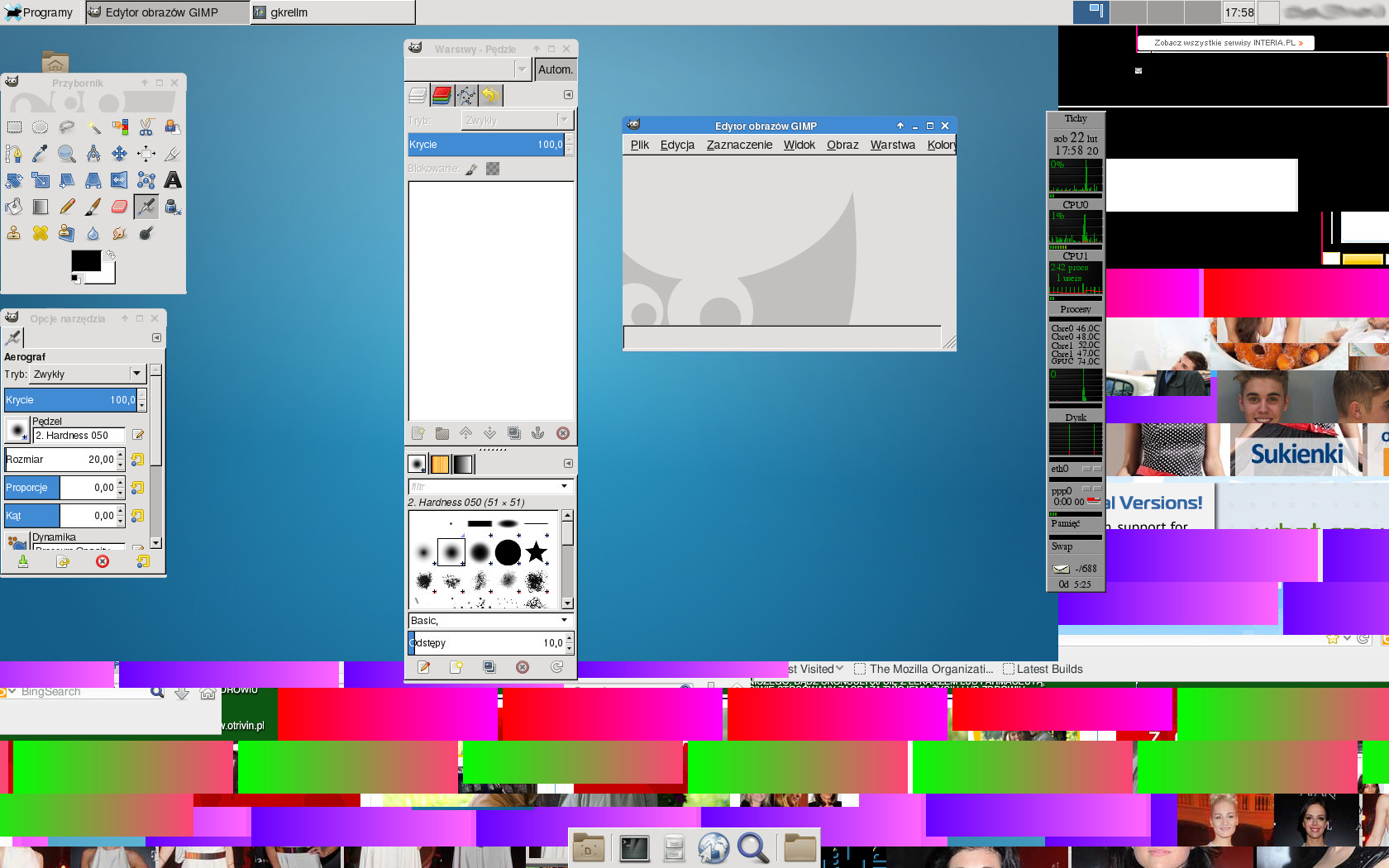Toggle the Autom. button in the layers dock

click(x=555, y=70)
